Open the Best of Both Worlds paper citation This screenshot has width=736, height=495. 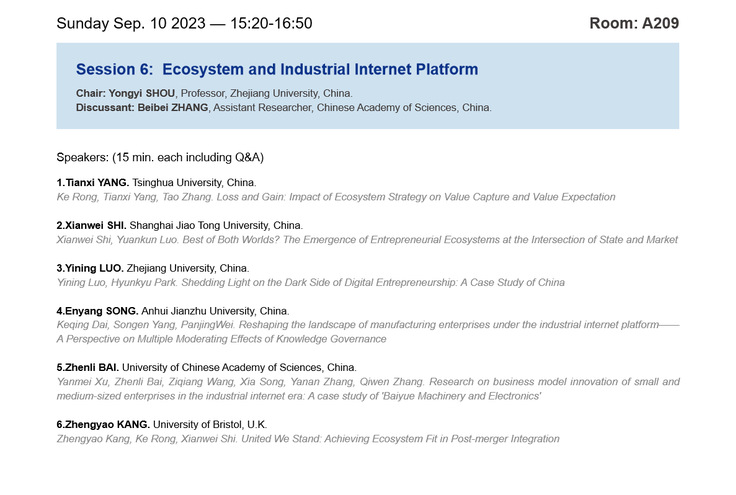(x=367, y=240)
